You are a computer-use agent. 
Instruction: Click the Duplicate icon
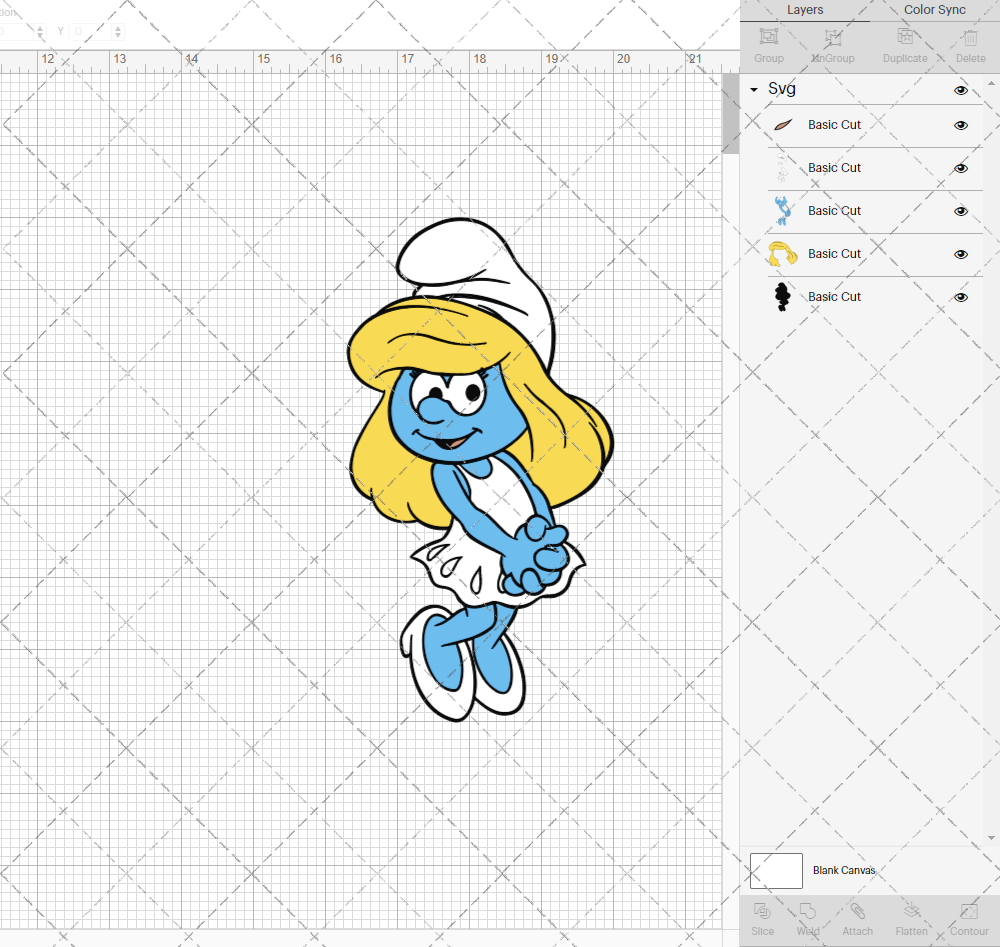905,37
